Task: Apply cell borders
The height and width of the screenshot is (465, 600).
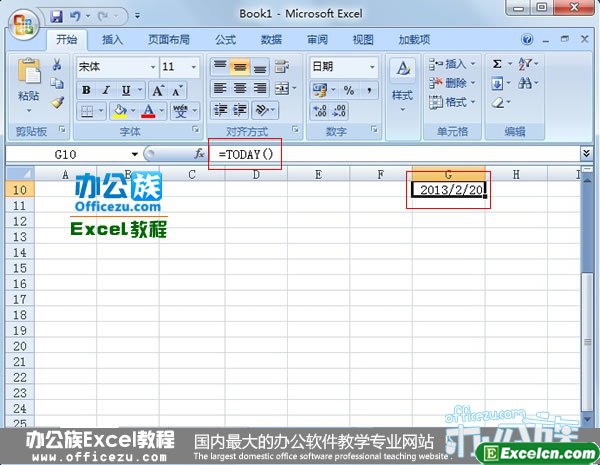Action: (x=87, y=111)
